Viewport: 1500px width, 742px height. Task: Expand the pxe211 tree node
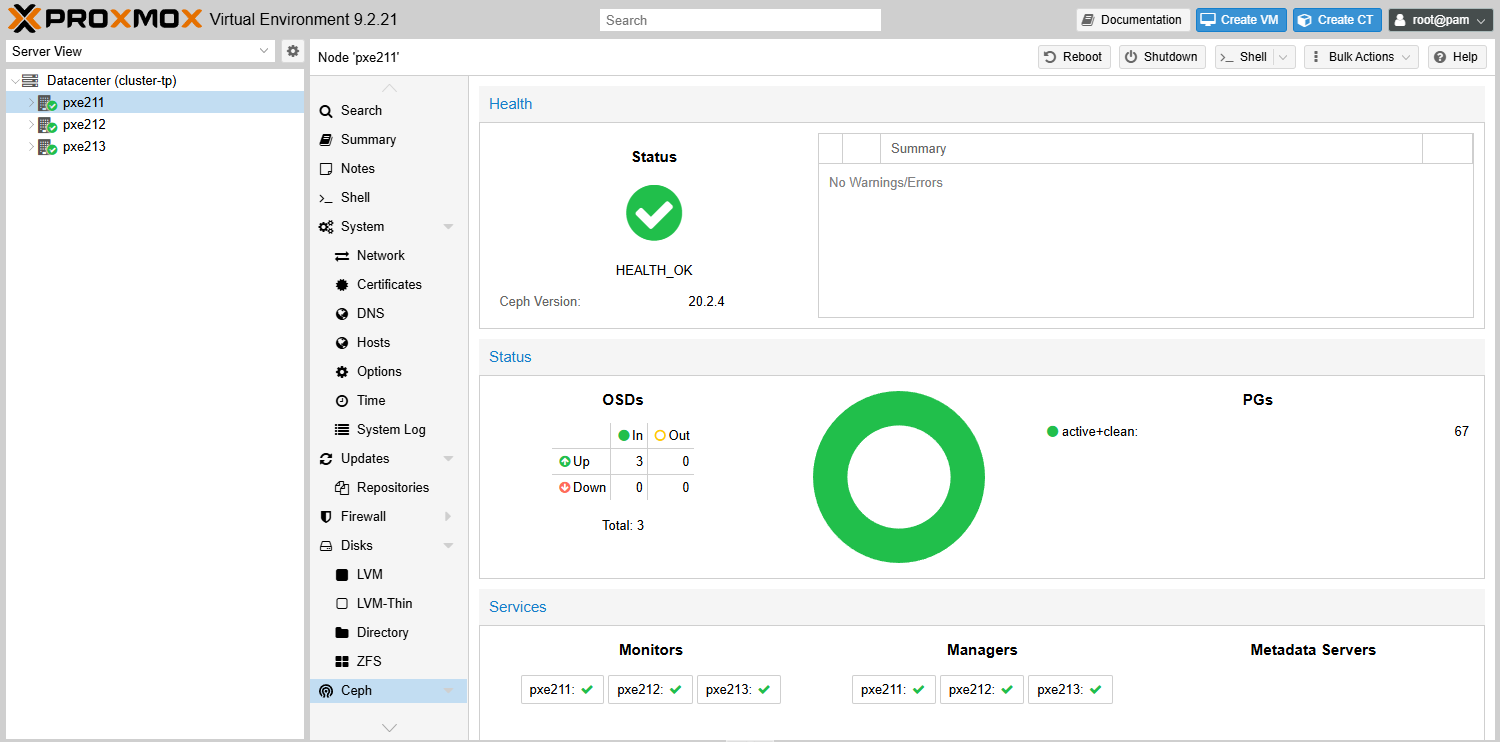31,103
